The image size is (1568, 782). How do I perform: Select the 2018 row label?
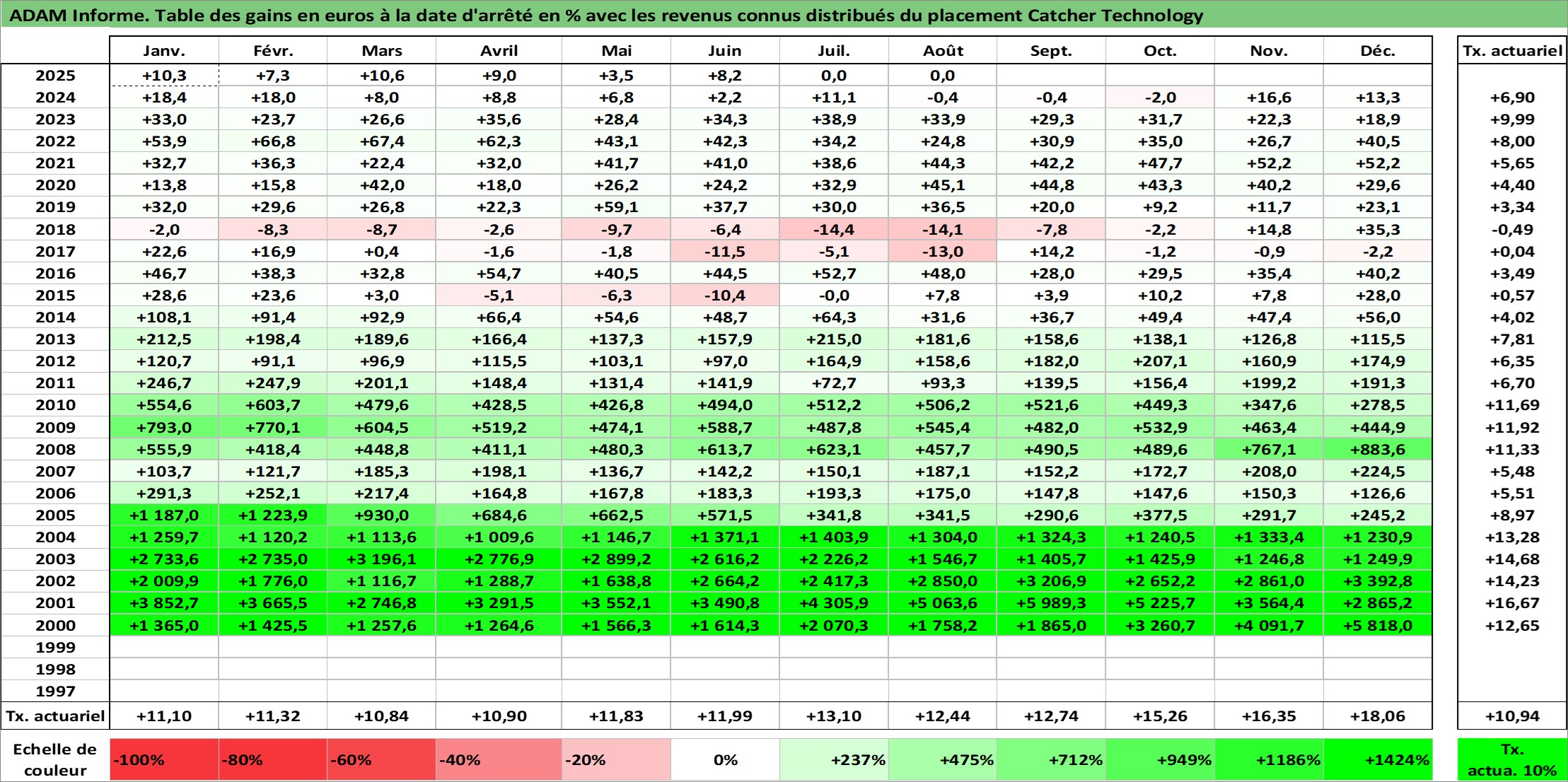pos(55,230)
